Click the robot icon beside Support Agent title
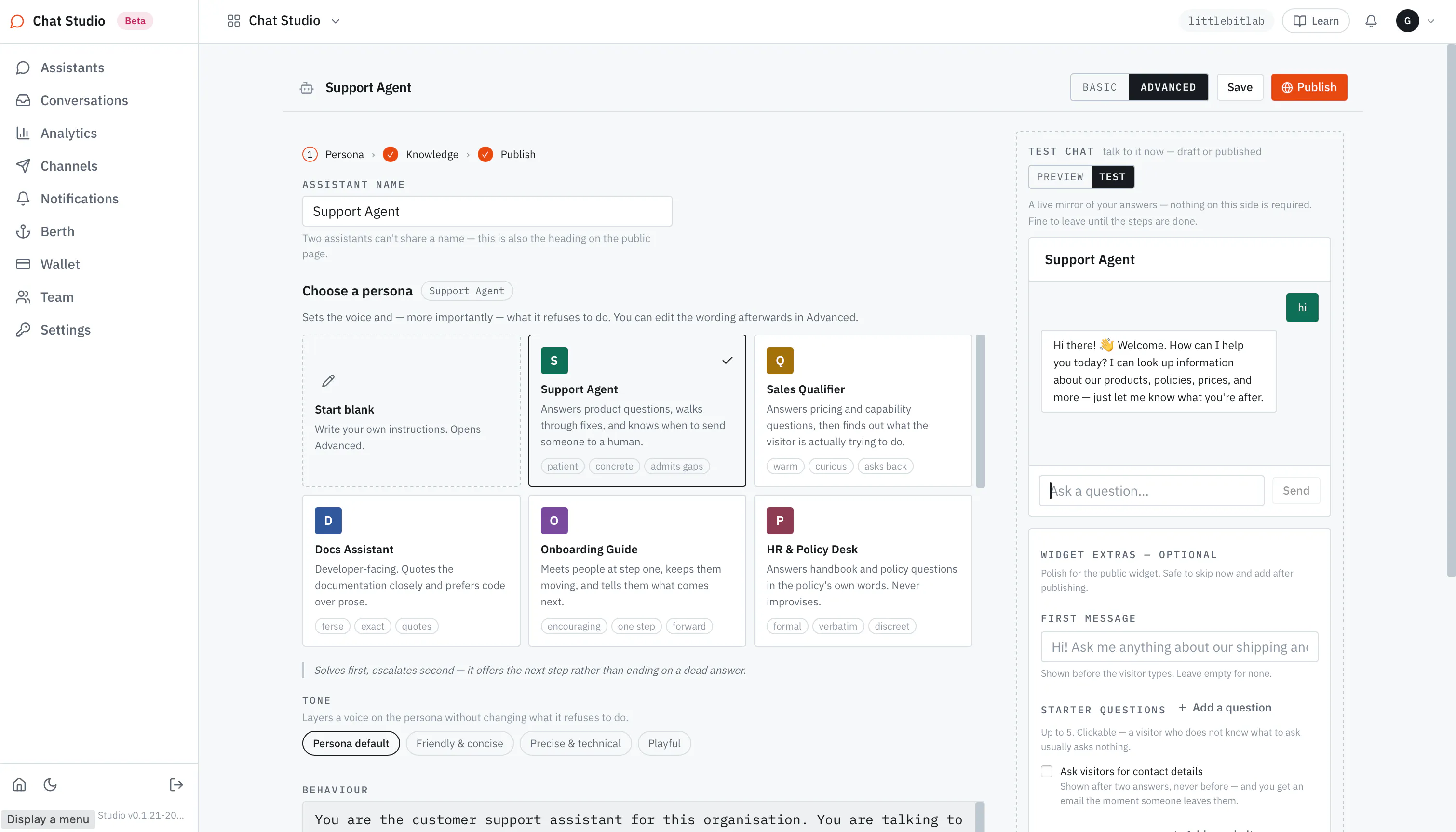The width and height of the screenshot is (1456, 832). pyautogui.click(x=307, y=87)
